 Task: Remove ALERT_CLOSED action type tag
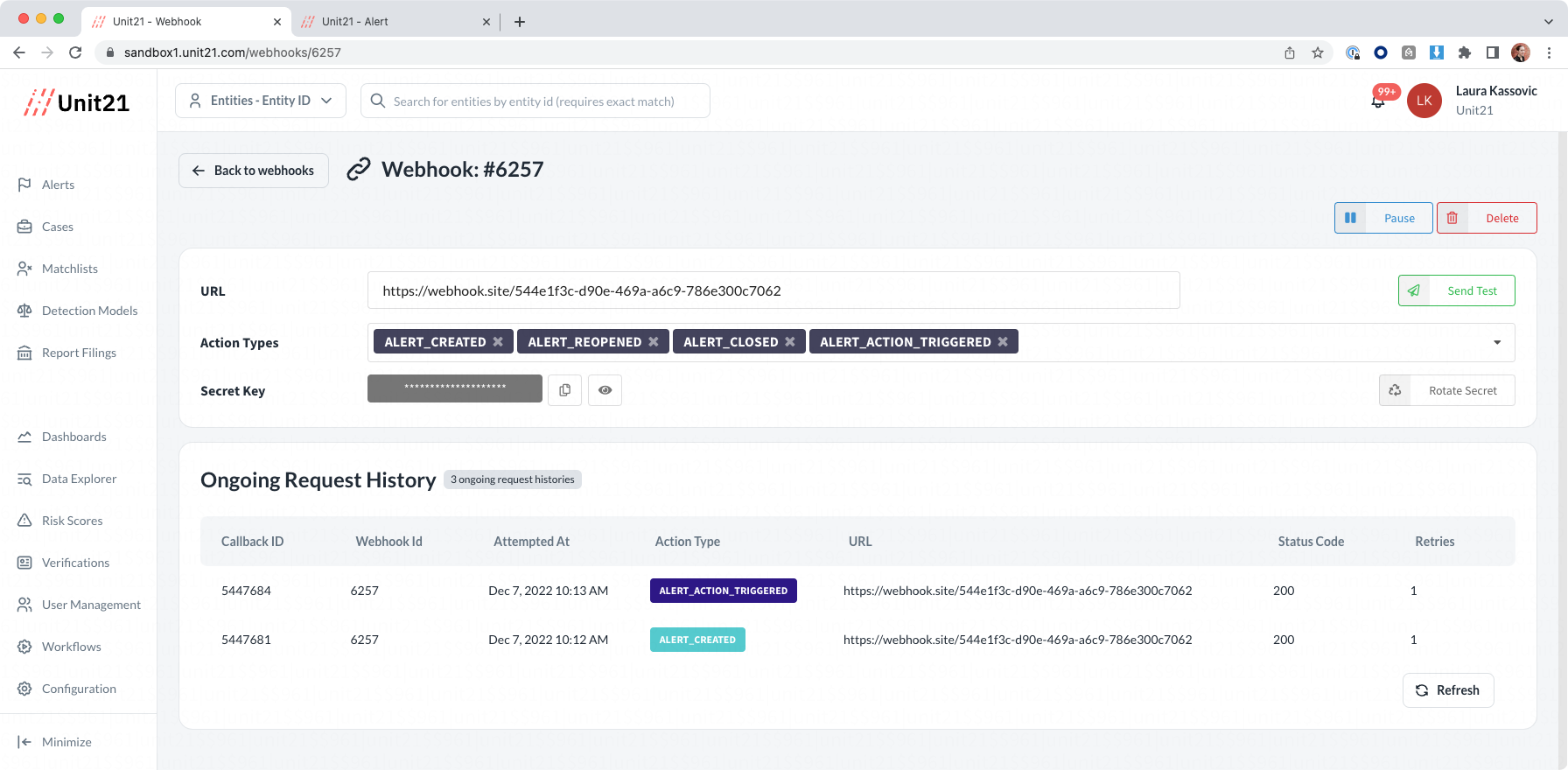[790, 342]
